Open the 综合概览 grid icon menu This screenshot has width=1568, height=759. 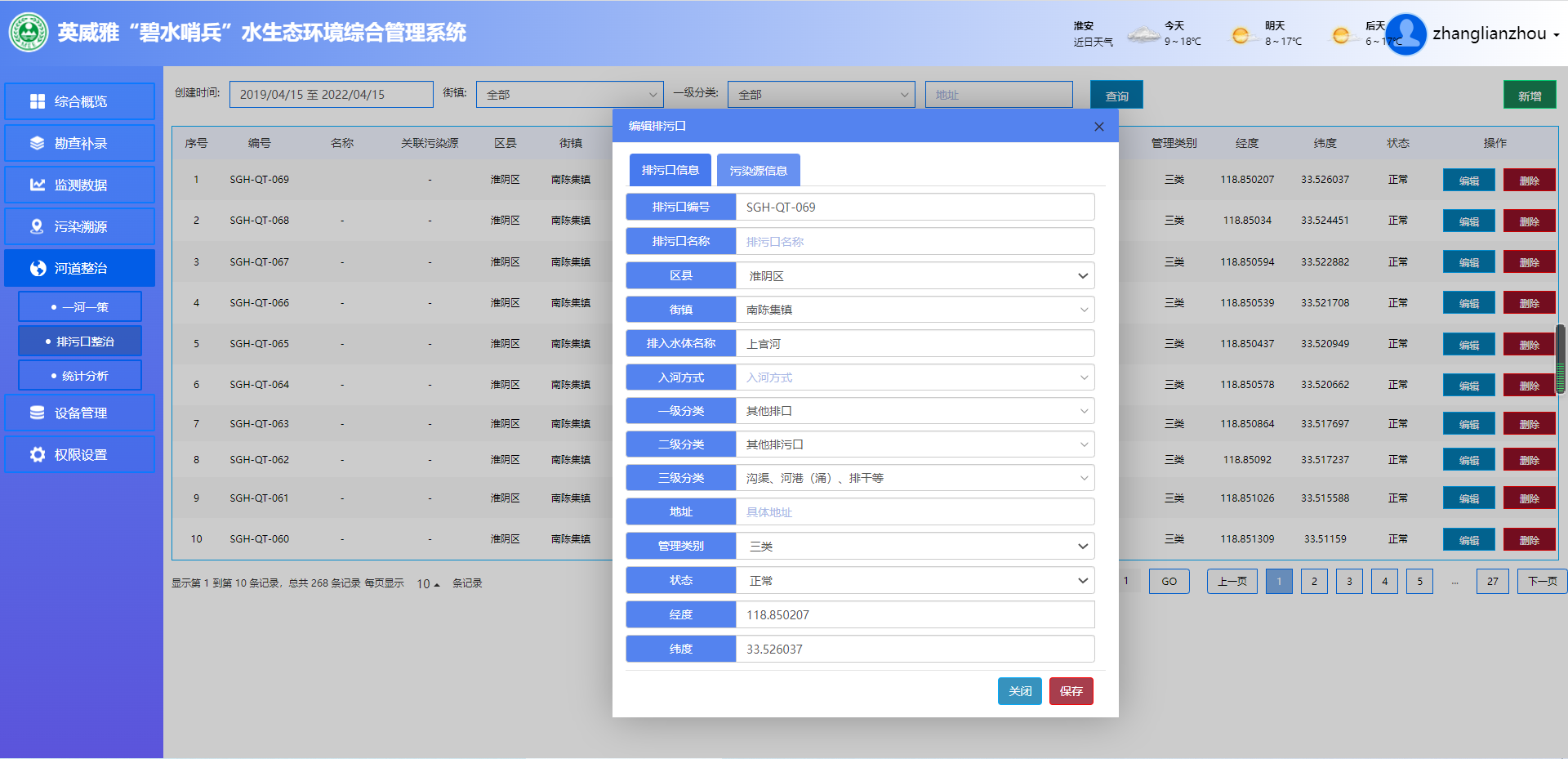click(38, 101)
